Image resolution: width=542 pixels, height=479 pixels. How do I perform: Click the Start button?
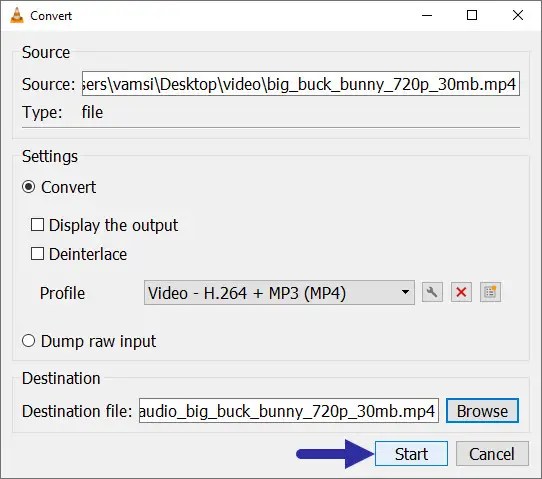pos(411,454)
